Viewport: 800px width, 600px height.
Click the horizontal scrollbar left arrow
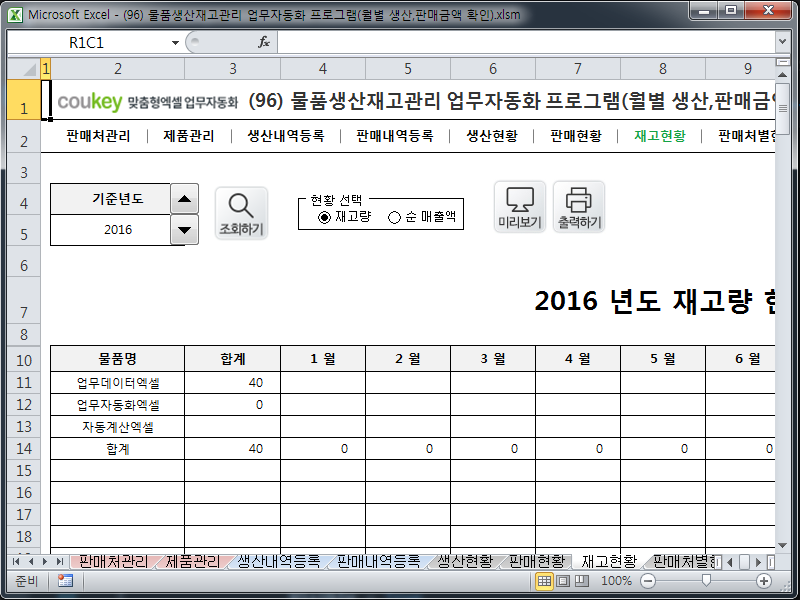[730, 562]
